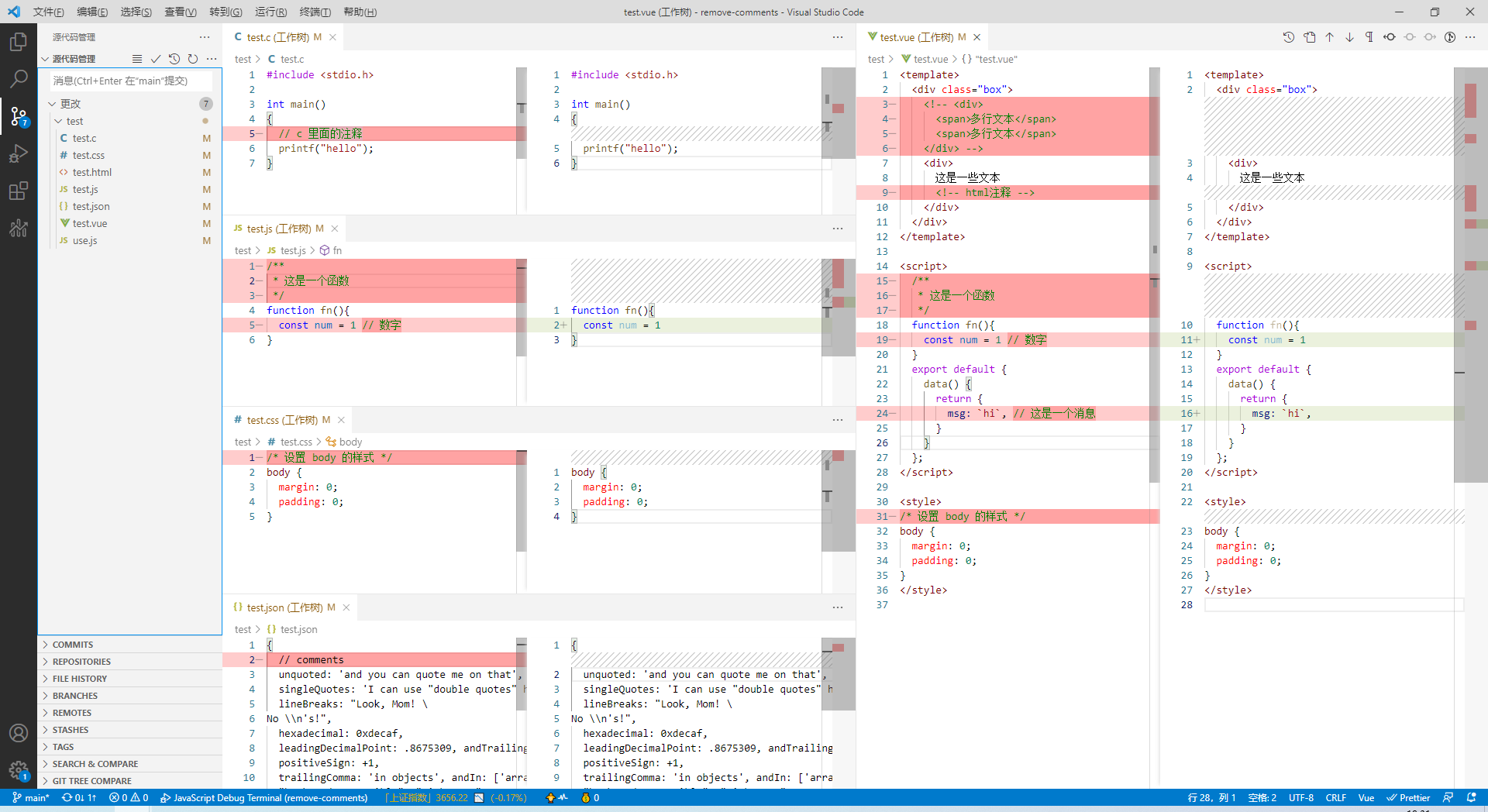Viewport: 1488px width, 812px height.
Task: Select use.js in changes list
Action: click(x=129, y=240)
